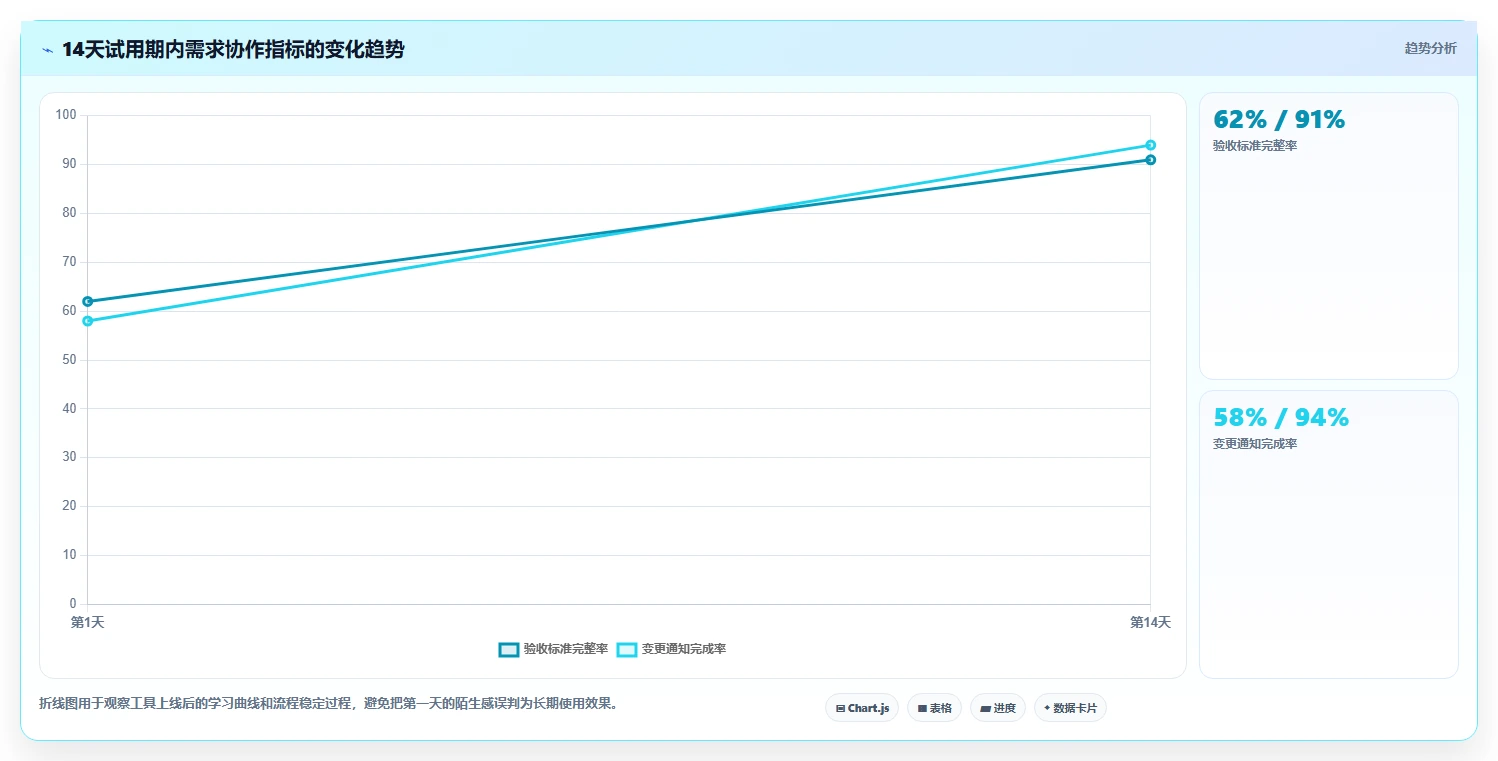Click the 变更通知完成率 card caption

click(1255, 444)
